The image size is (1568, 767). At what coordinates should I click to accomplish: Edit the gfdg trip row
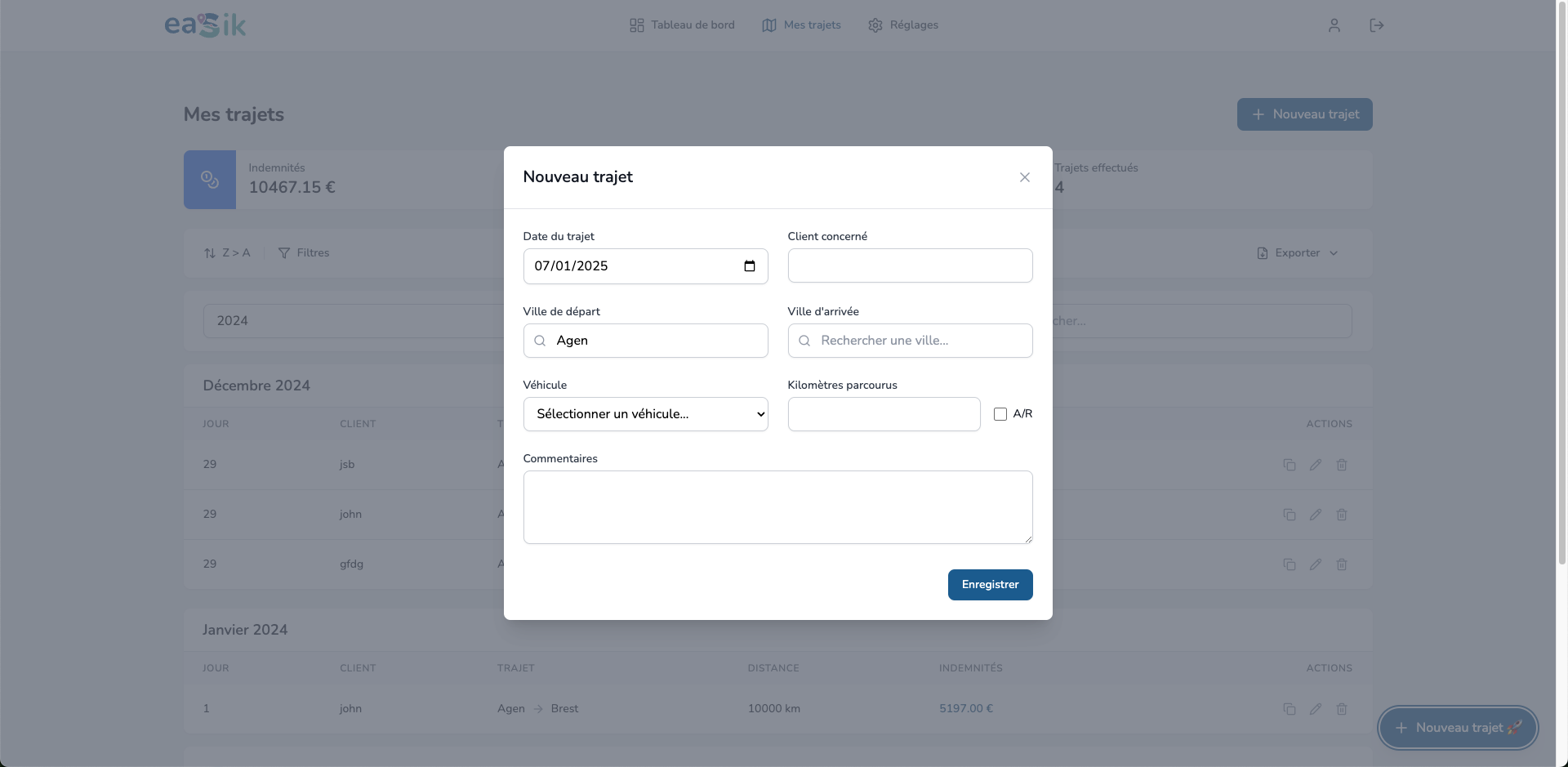pos(1316,564)
